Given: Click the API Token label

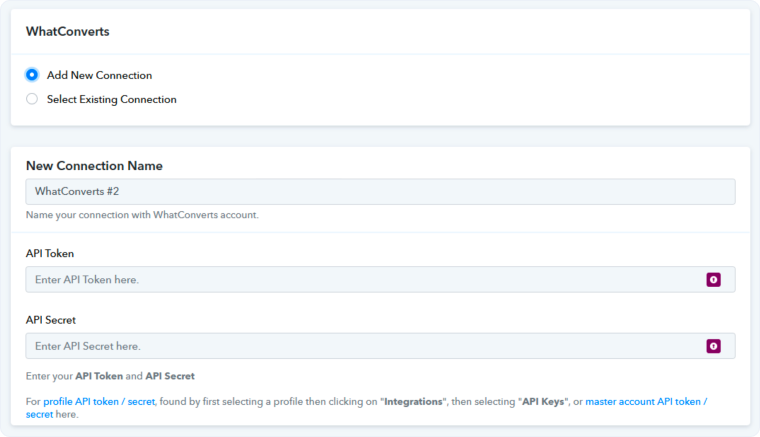Looking at the screenshot, I should click(x=50, y=253).
